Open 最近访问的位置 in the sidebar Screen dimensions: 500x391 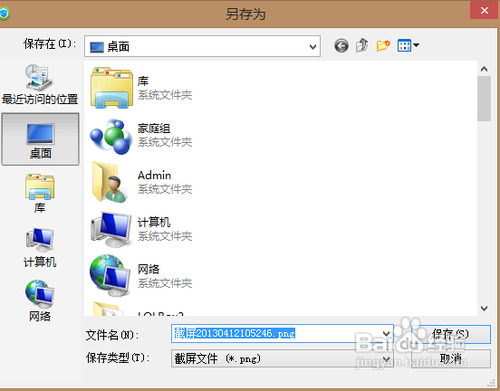(40, 85)
